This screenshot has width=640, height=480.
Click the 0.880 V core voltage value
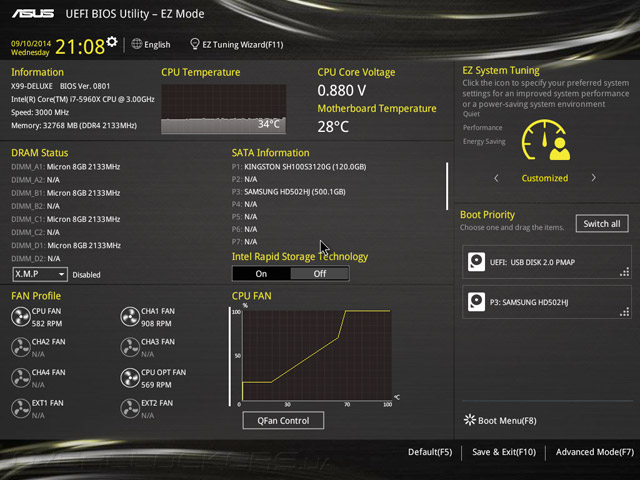click(x=342, y=91)
